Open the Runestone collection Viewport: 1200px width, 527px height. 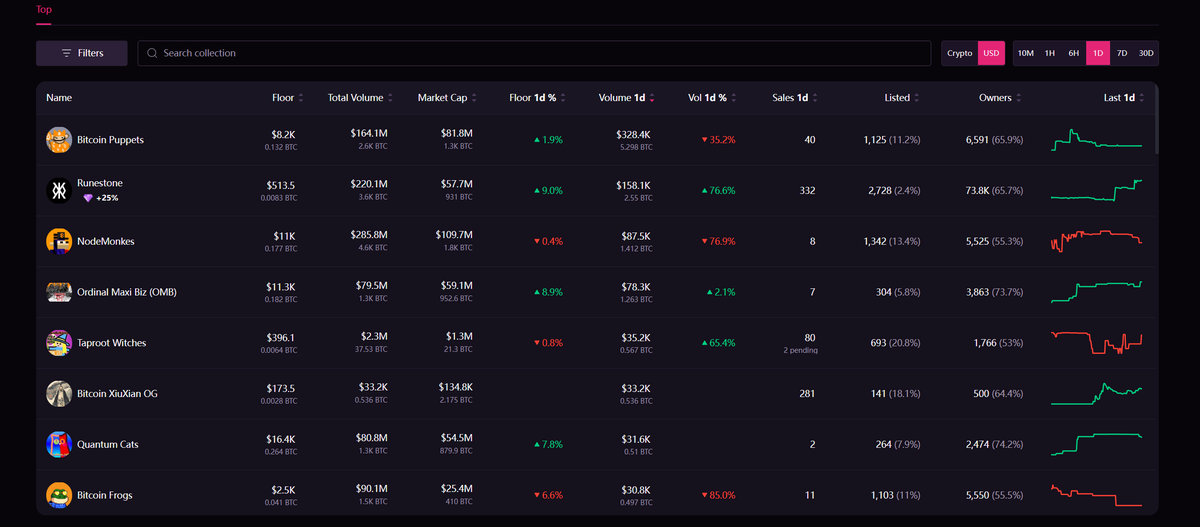click(x=100, y=183)
